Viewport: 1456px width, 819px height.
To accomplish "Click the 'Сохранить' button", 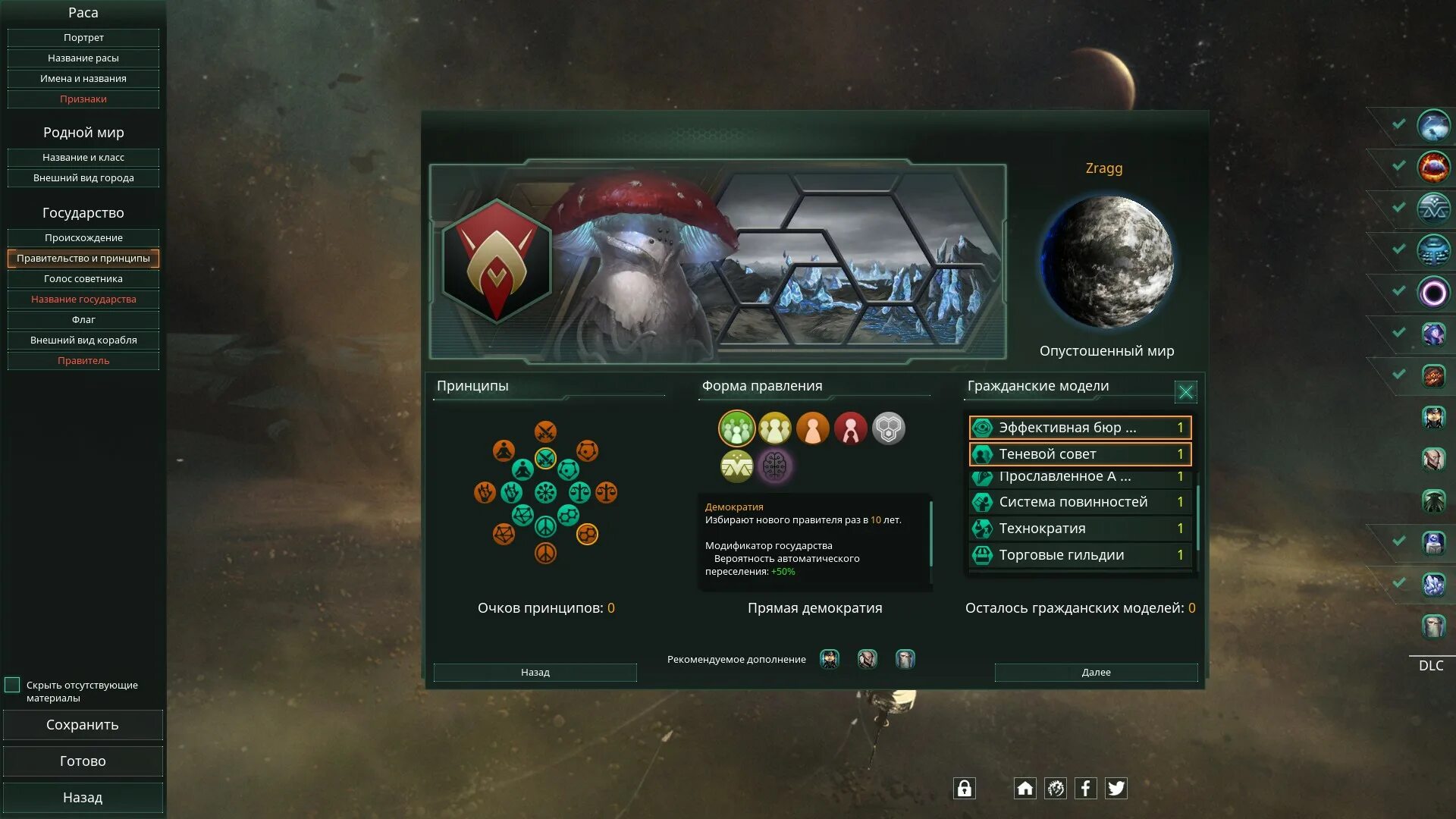I will point(83,725).
